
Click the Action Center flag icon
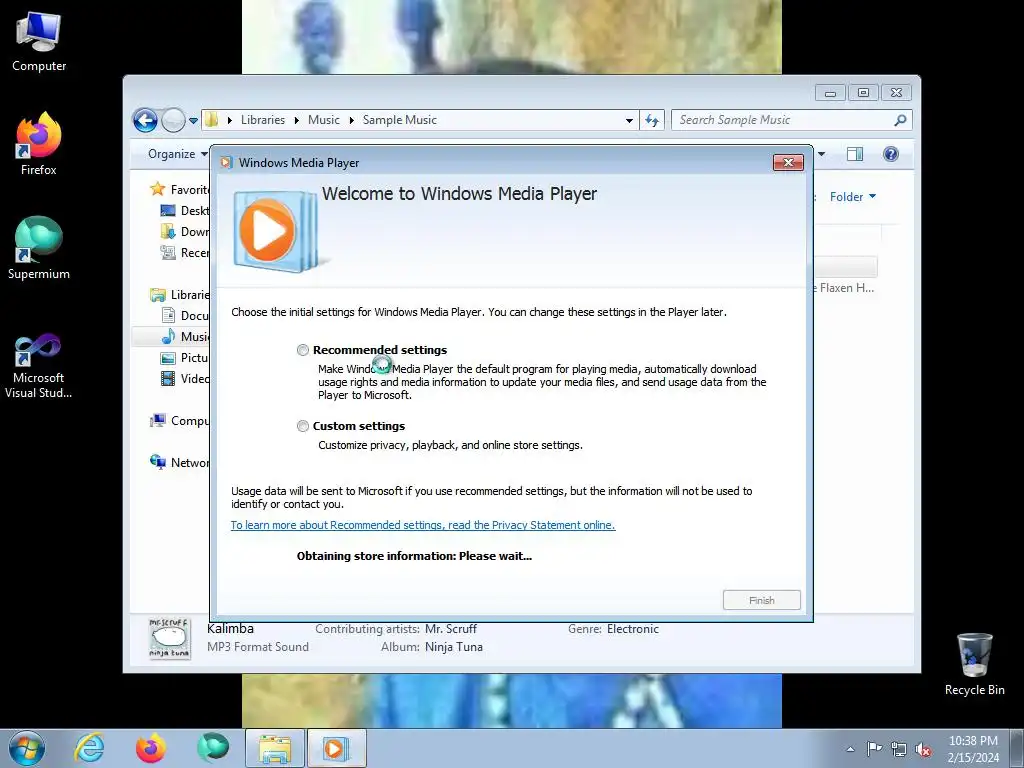pos(874,749)
